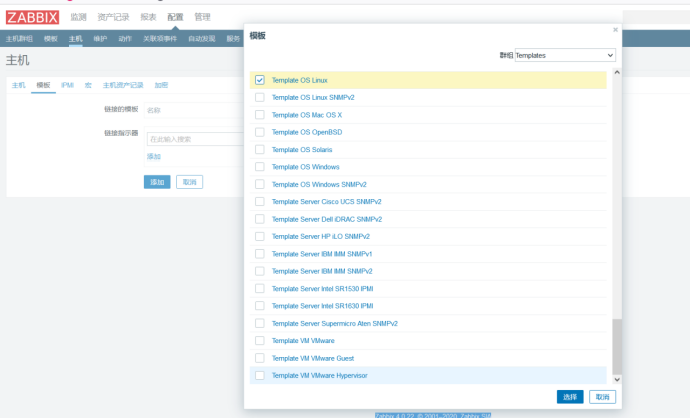Click the ZABBIX logo
Image resolution: width=691 pixels, height=418 pixels.
click(x=32, y=17)
